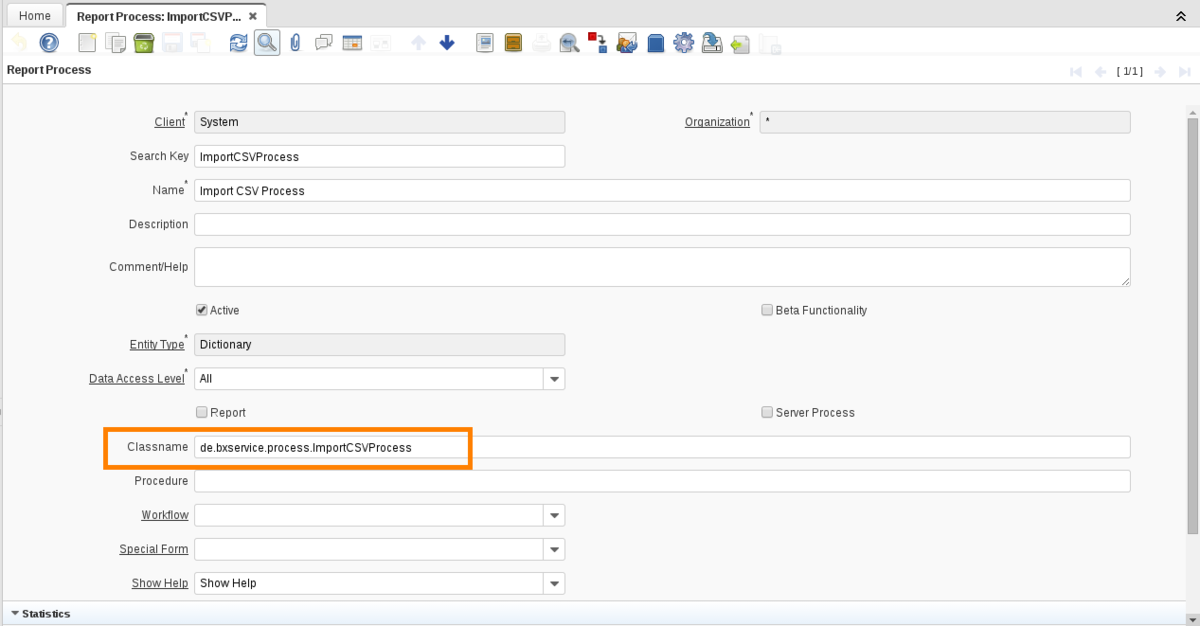
Task: Enable the Beta Functionality checkbox
Action: [768, 310]
